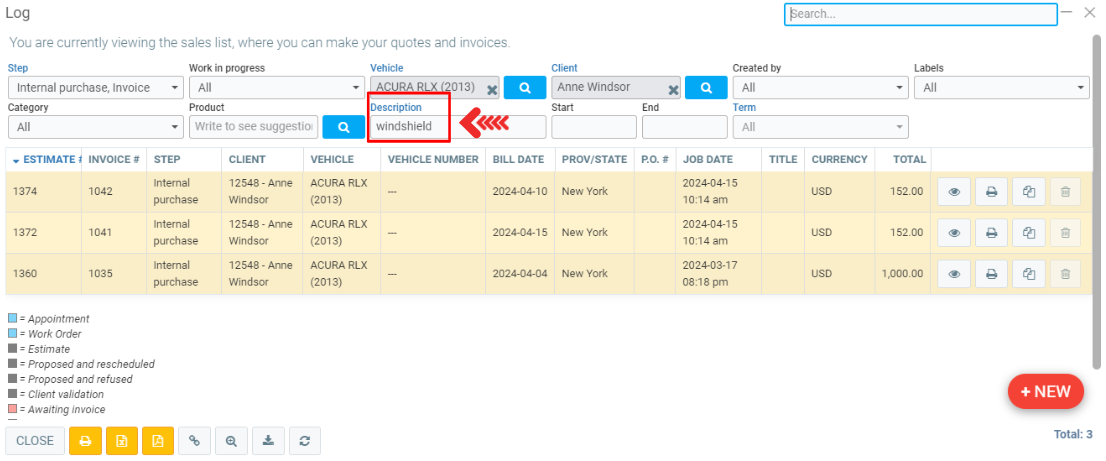Click the CLOSE button
1106x461 pixels.
pyautogui.click(x=35, y=441)
